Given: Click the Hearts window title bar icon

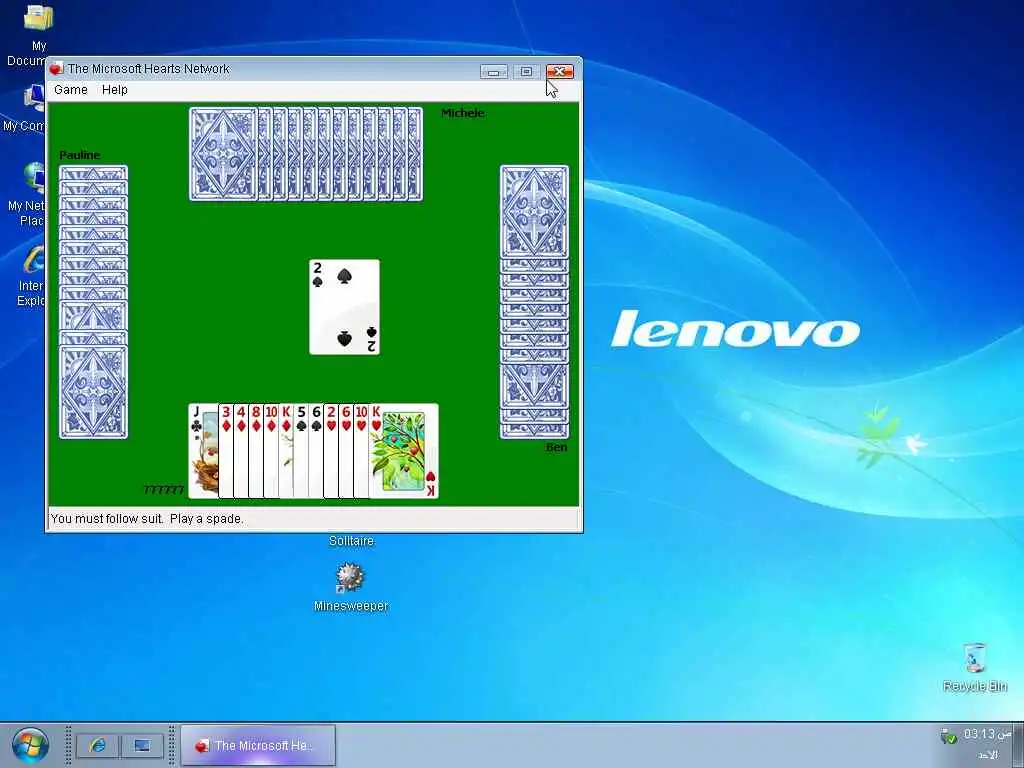Looking at the screenshot, I should pyautogui.click(x=56, y=69).
